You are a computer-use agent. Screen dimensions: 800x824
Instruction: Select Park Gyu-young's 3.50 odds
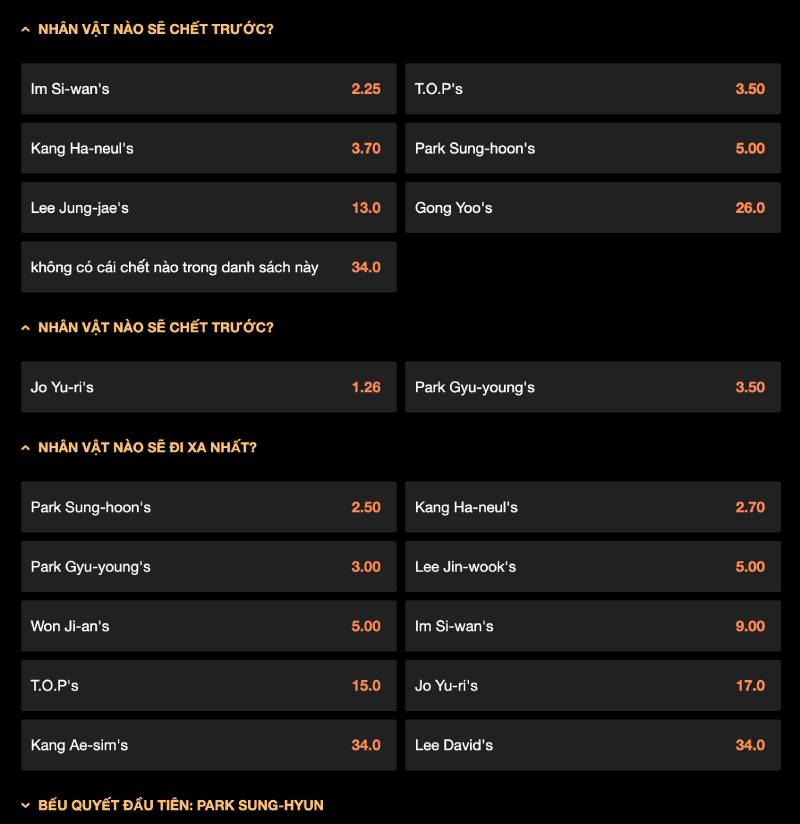pyautogui.click(x=592, y=387)
